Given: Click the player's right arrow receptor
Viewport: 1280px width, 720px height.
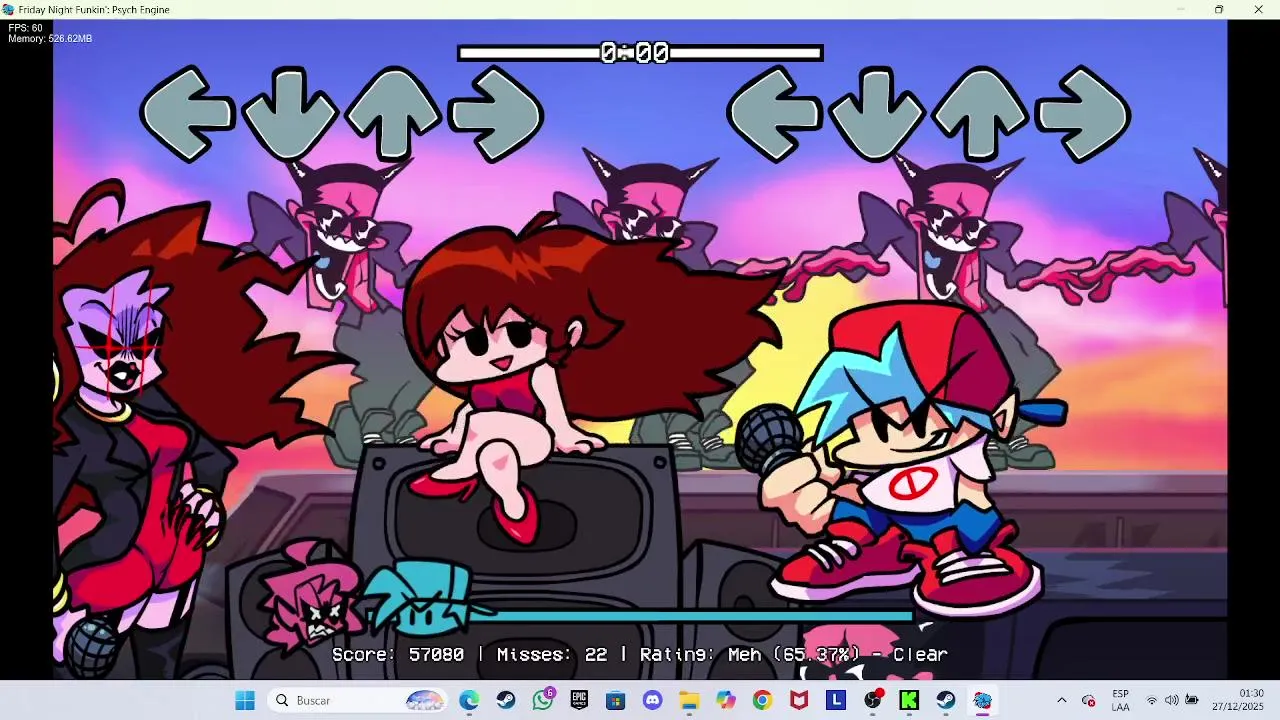Looking at the screenshot, I should (x=1083, y=113).
